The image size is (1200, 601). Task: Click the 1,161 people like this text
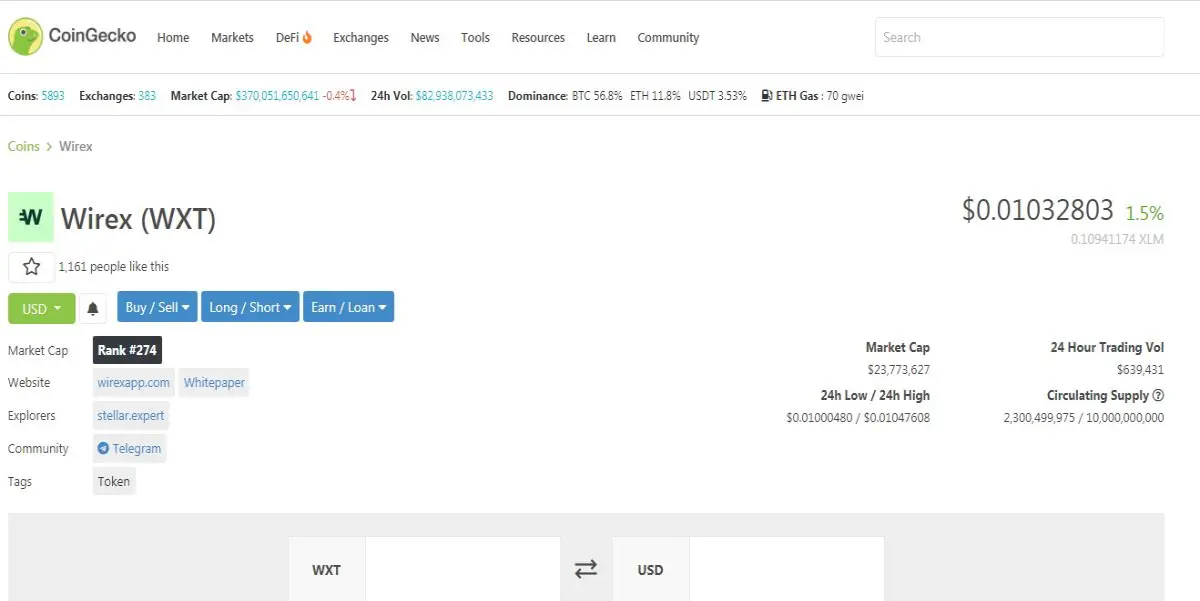click(x=114, y=267)
